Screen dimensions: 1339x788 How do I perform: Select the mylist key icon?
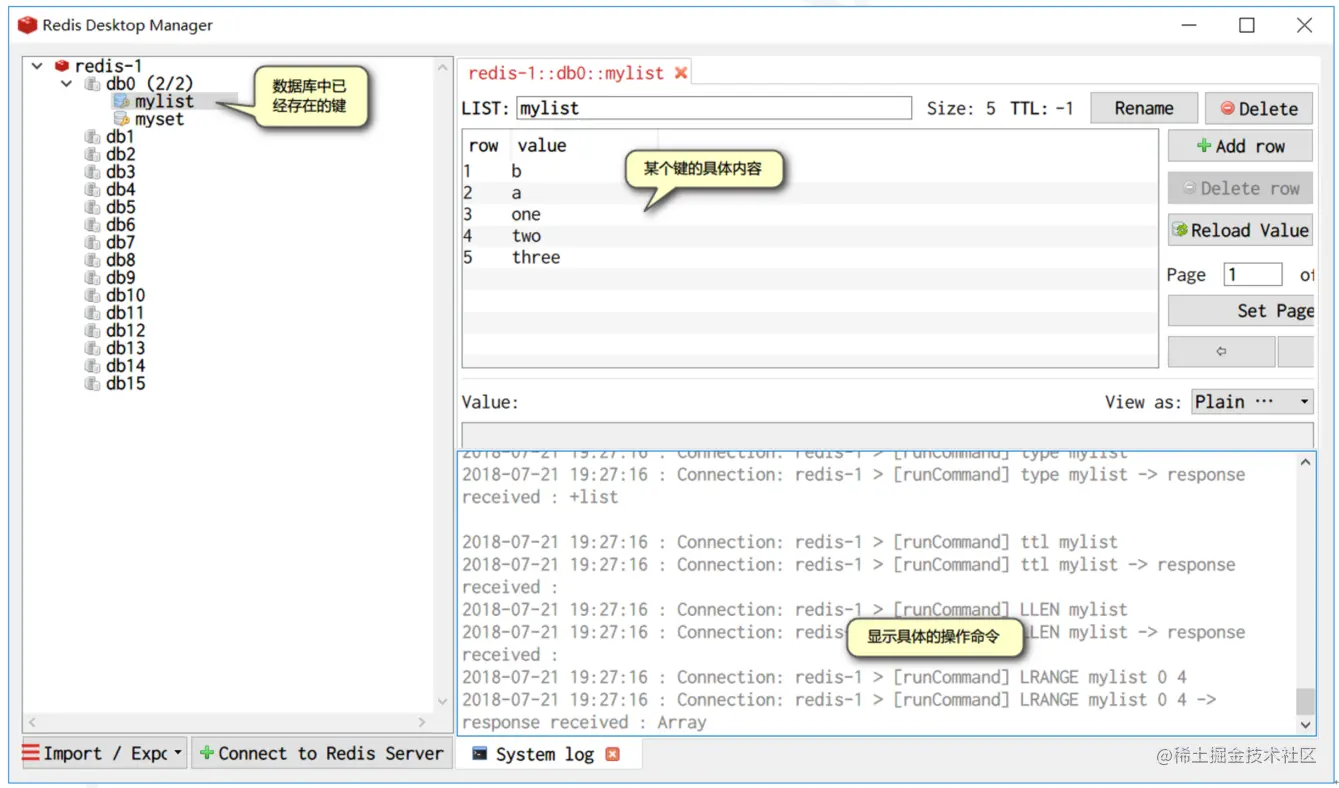[x=121, y=101]
